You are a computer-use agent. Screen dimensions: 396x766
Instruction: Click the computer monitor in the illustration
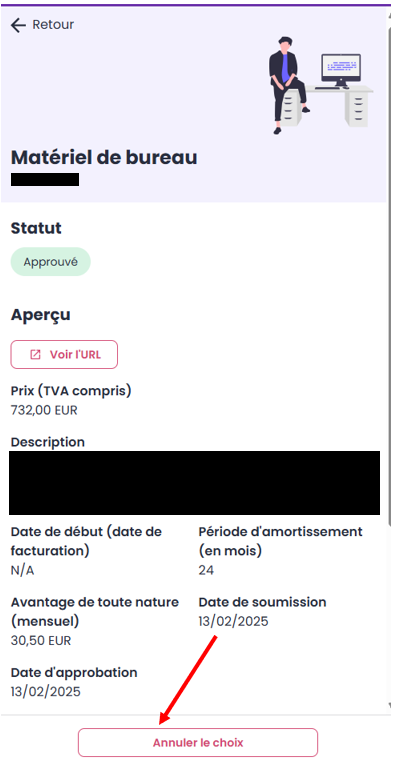(x=341, y=70)
